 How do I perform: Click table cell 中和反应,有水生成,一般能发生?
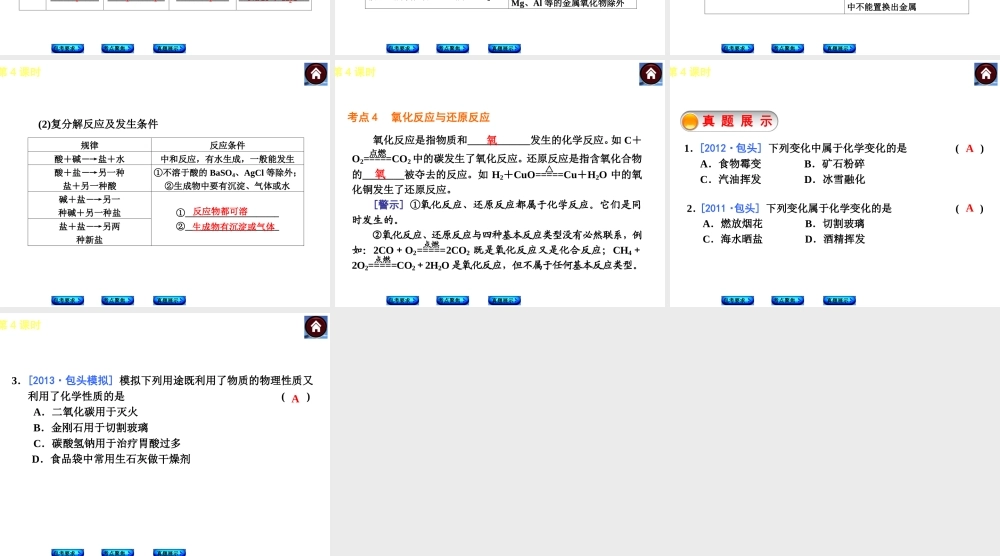(x=227, y=159)
